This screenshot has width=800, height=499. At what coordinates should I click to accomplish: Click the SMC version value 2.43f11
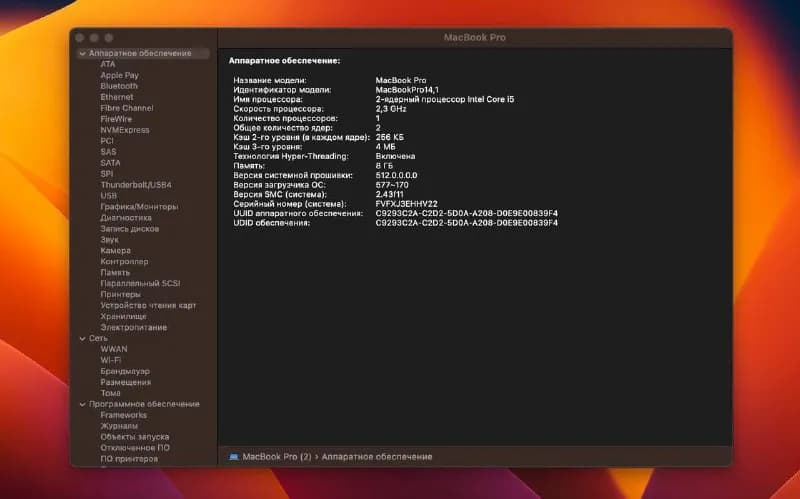pos(389,194)
